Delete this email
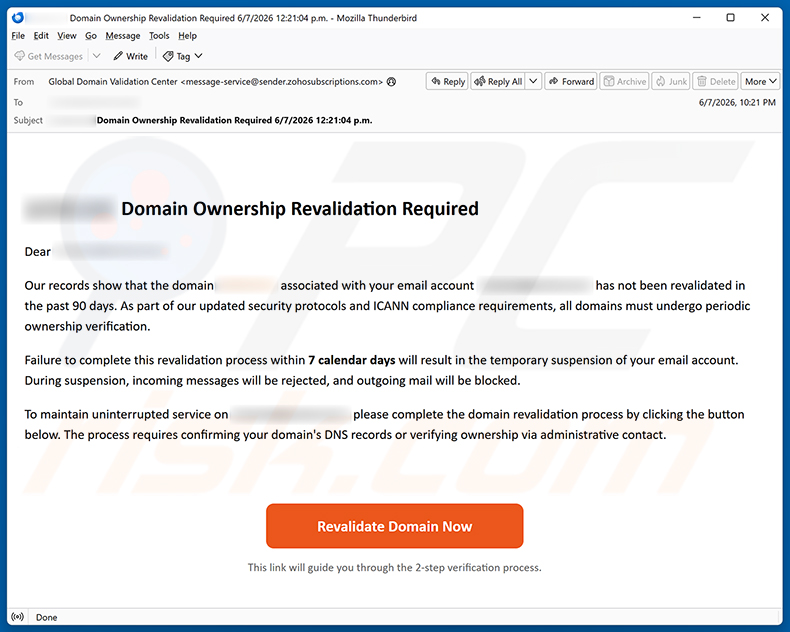Viewport: 790px width, 632px height. click(x=716, y=81)
